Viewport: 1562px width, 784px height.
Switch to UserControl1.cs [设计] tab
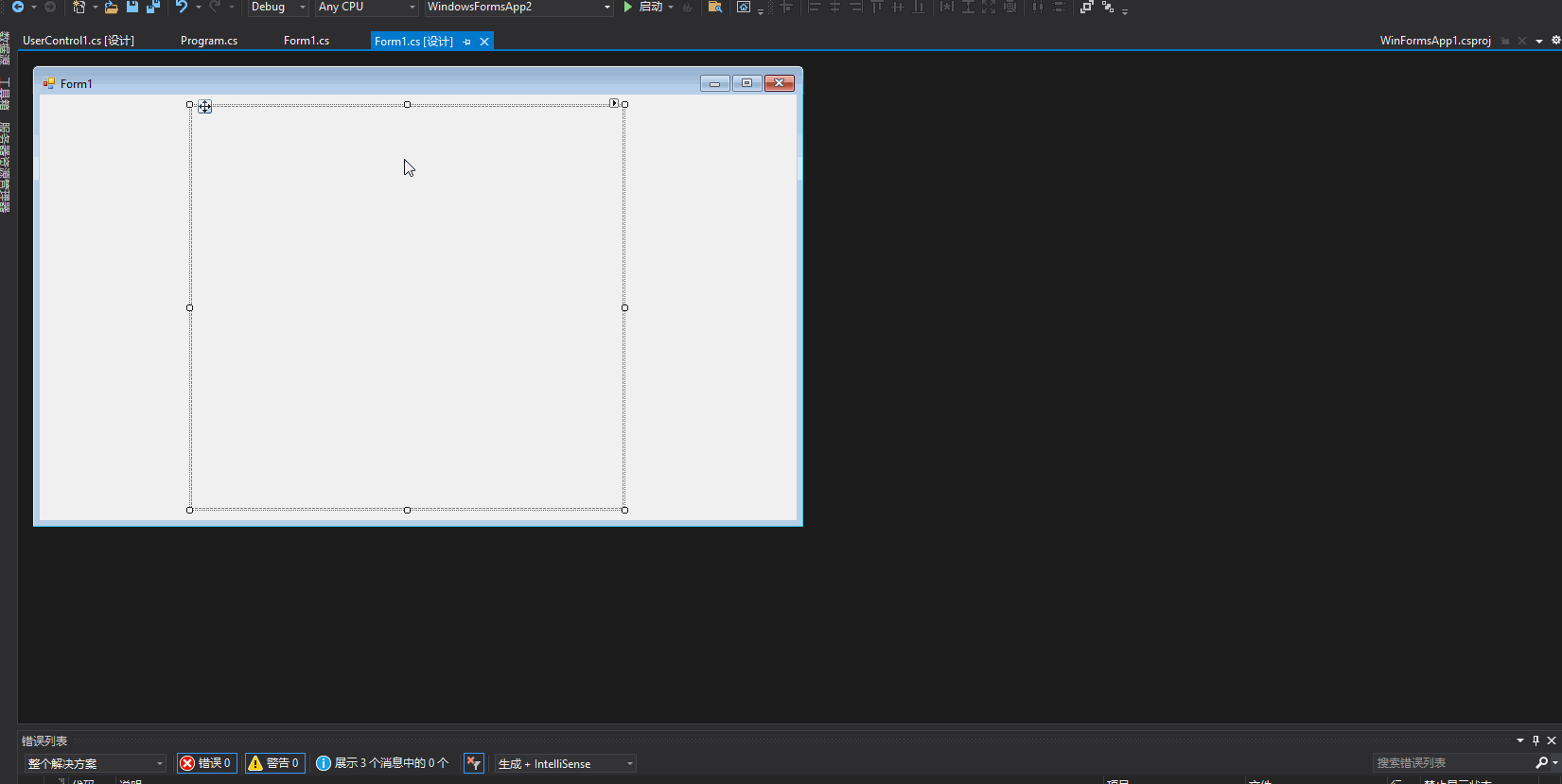79,41
